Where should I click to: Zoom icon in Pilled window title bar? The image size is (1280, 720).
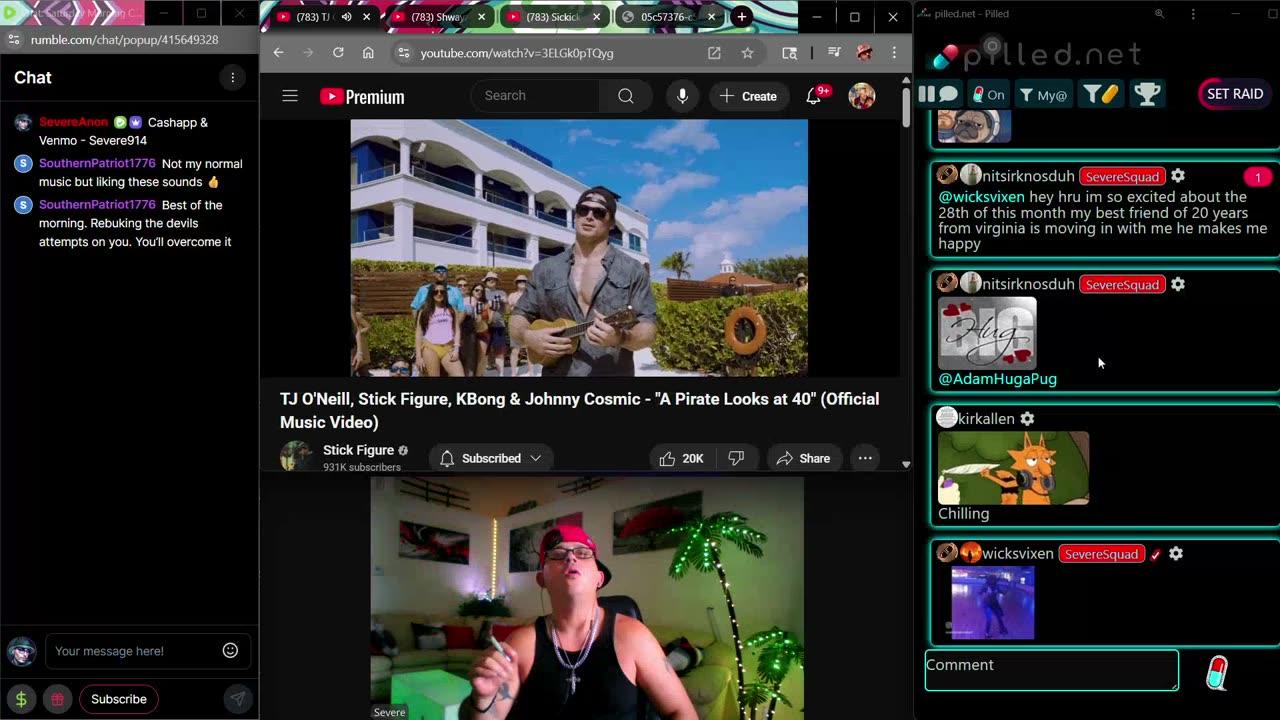click(1159, 14)
